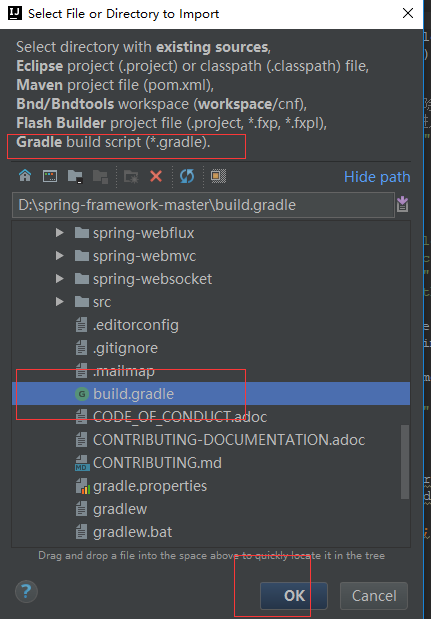
Task: Select the src folder name
Action: point(102,302)
